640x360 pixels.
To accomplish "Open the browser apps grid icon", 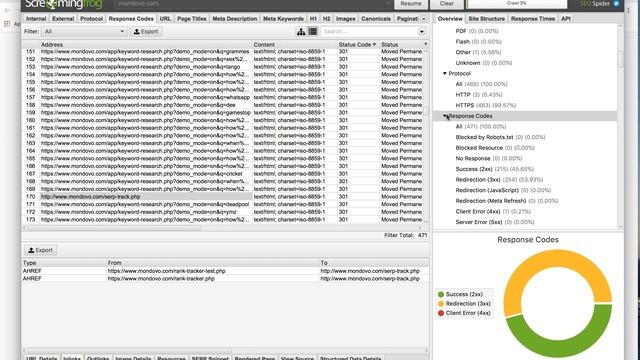I will (7, 24).
